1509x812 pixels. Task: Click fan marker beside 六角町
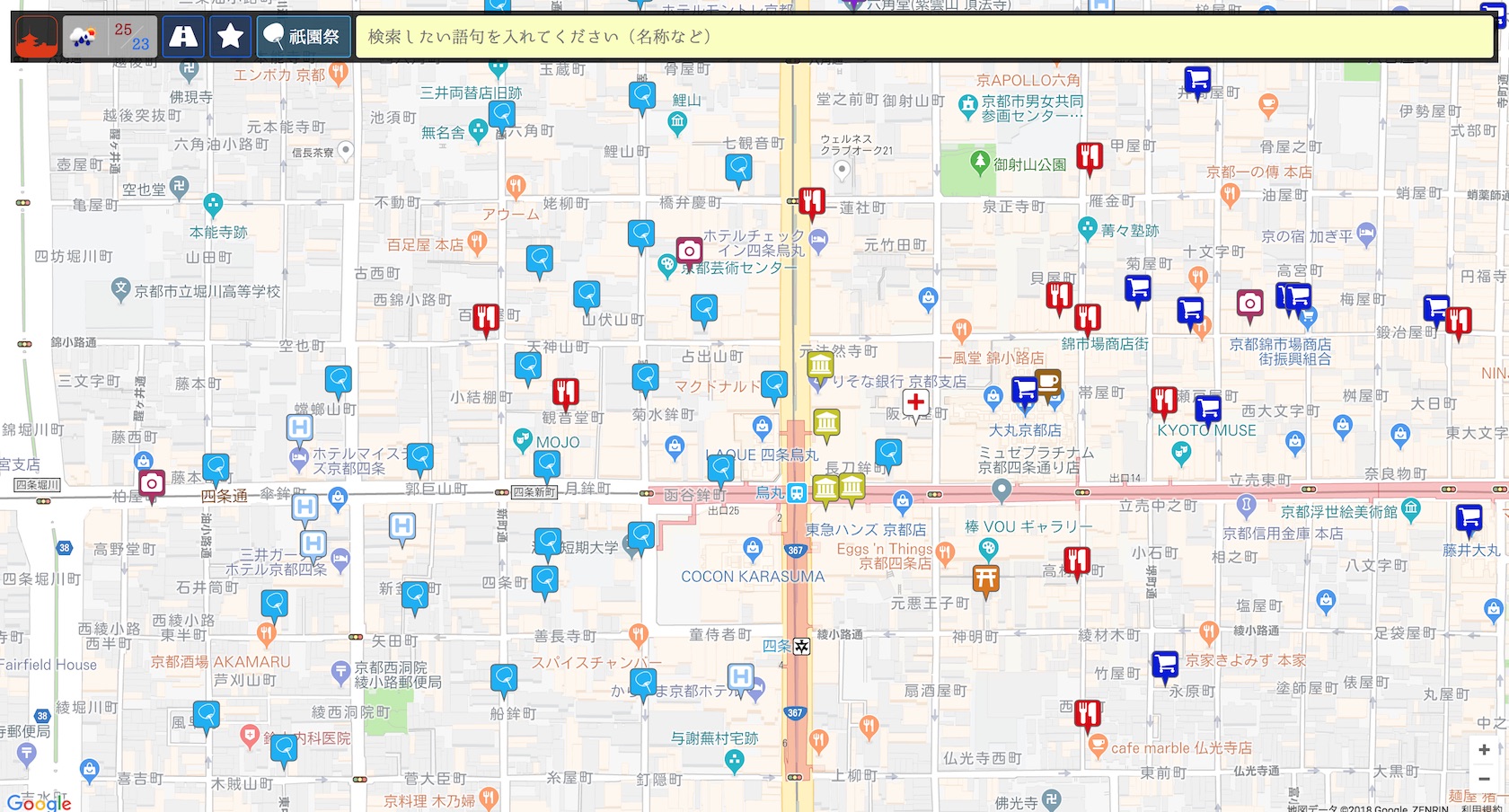(x=502, y=115)
